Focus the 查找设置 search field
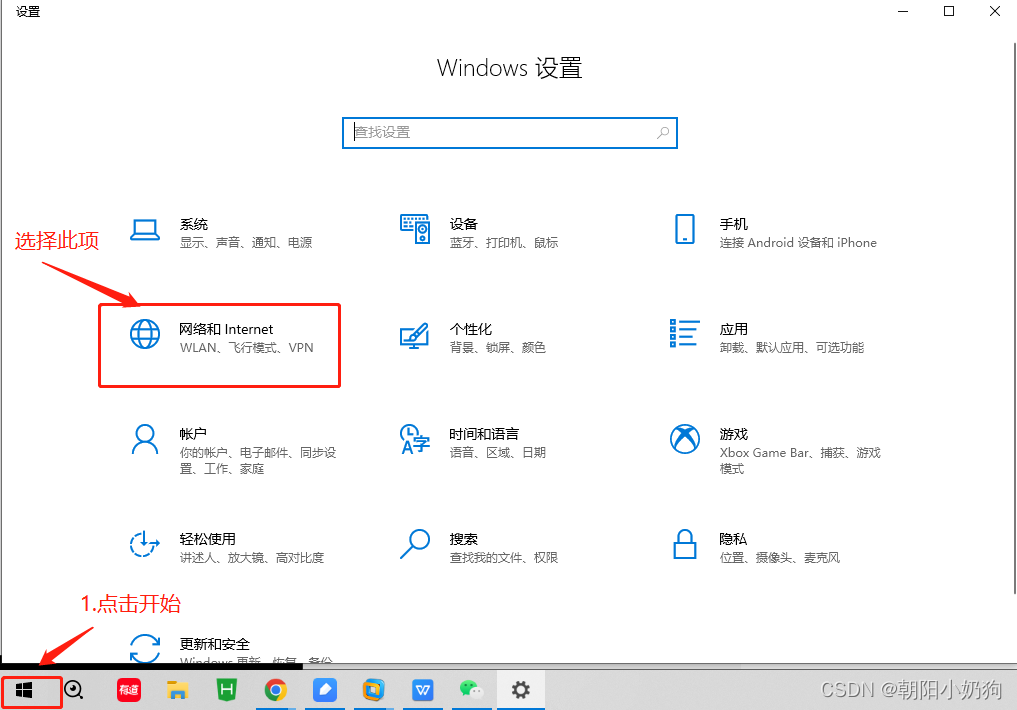1017x710 pixels. (510, 133)
